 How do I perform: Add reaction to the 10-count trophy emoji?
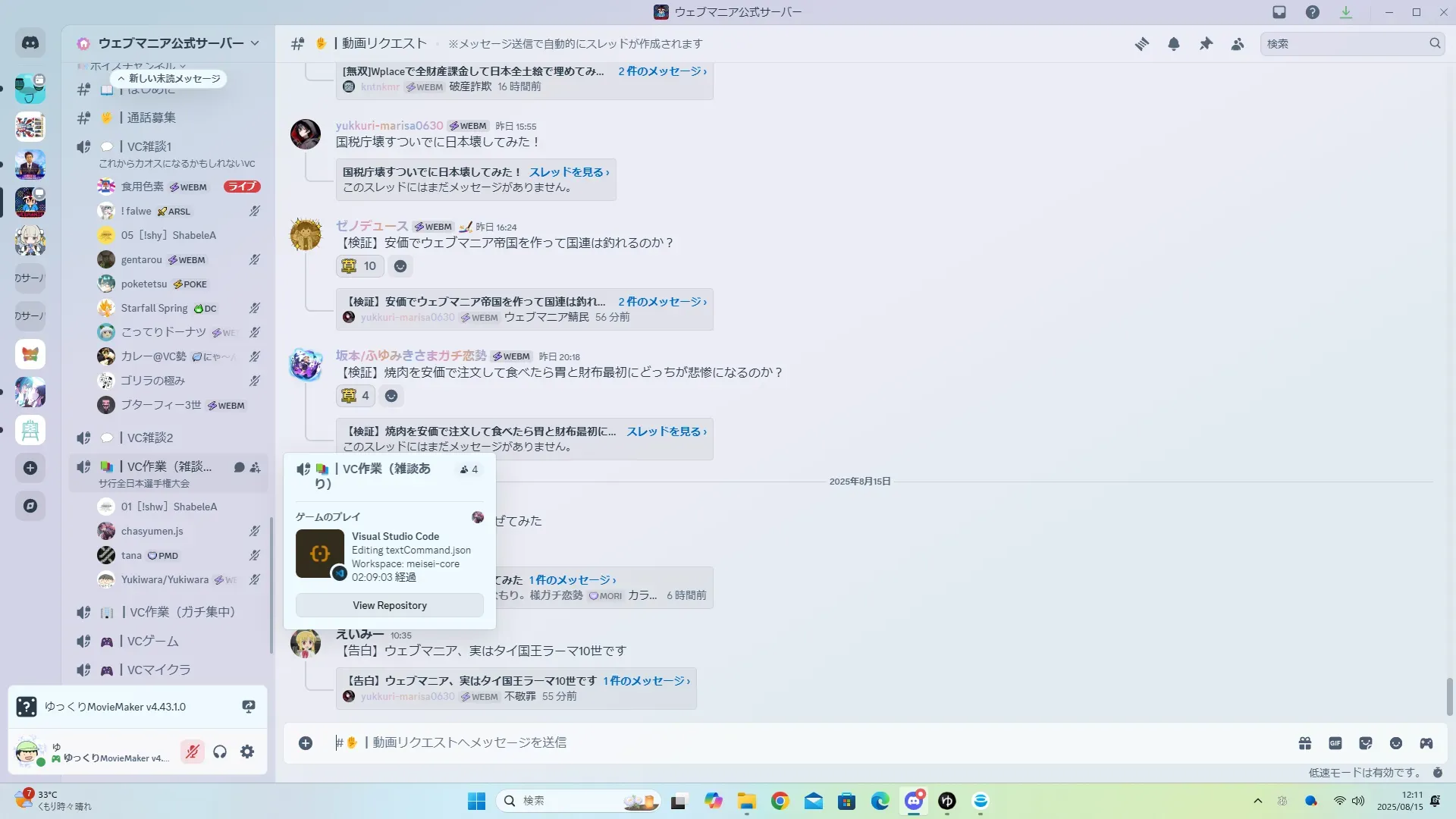click(359, 266)
